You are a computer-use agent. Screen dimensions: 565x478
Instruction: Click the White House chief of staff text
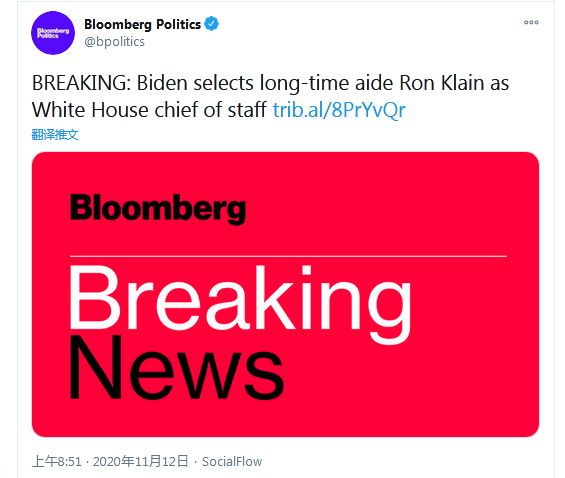tap(149, 110)
